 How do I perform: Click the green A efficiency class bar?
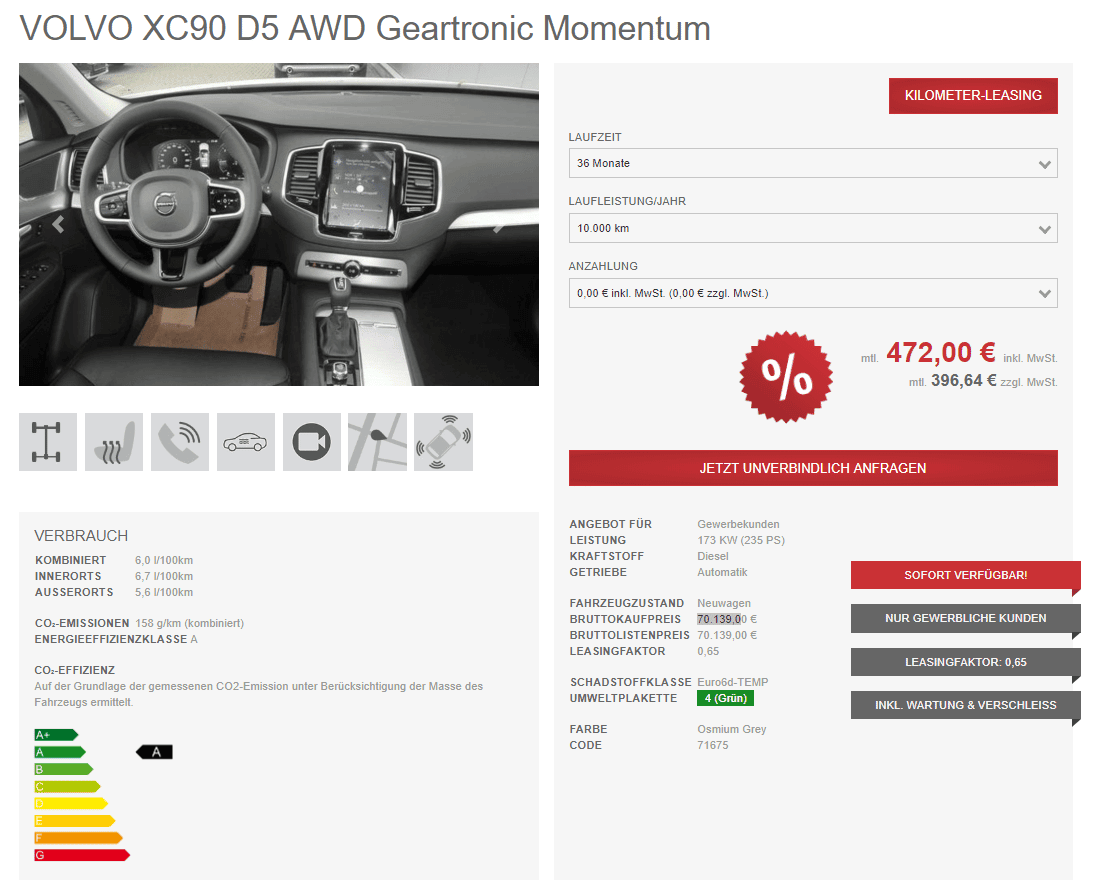(60, 752)
